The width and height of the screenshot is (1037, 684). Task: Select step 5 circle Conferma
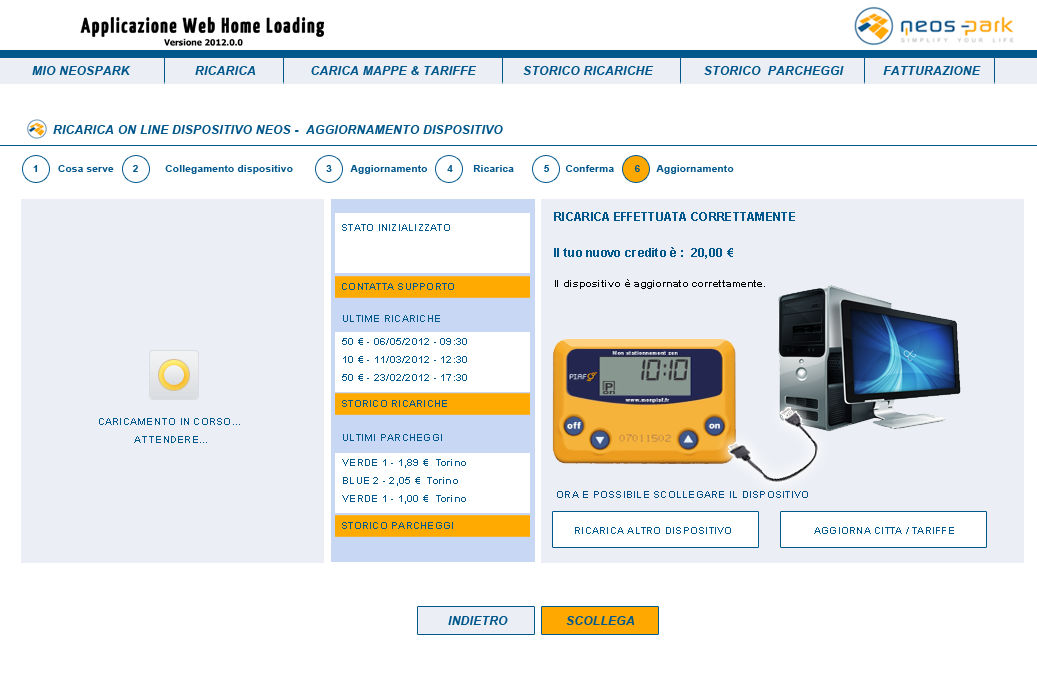546,169
